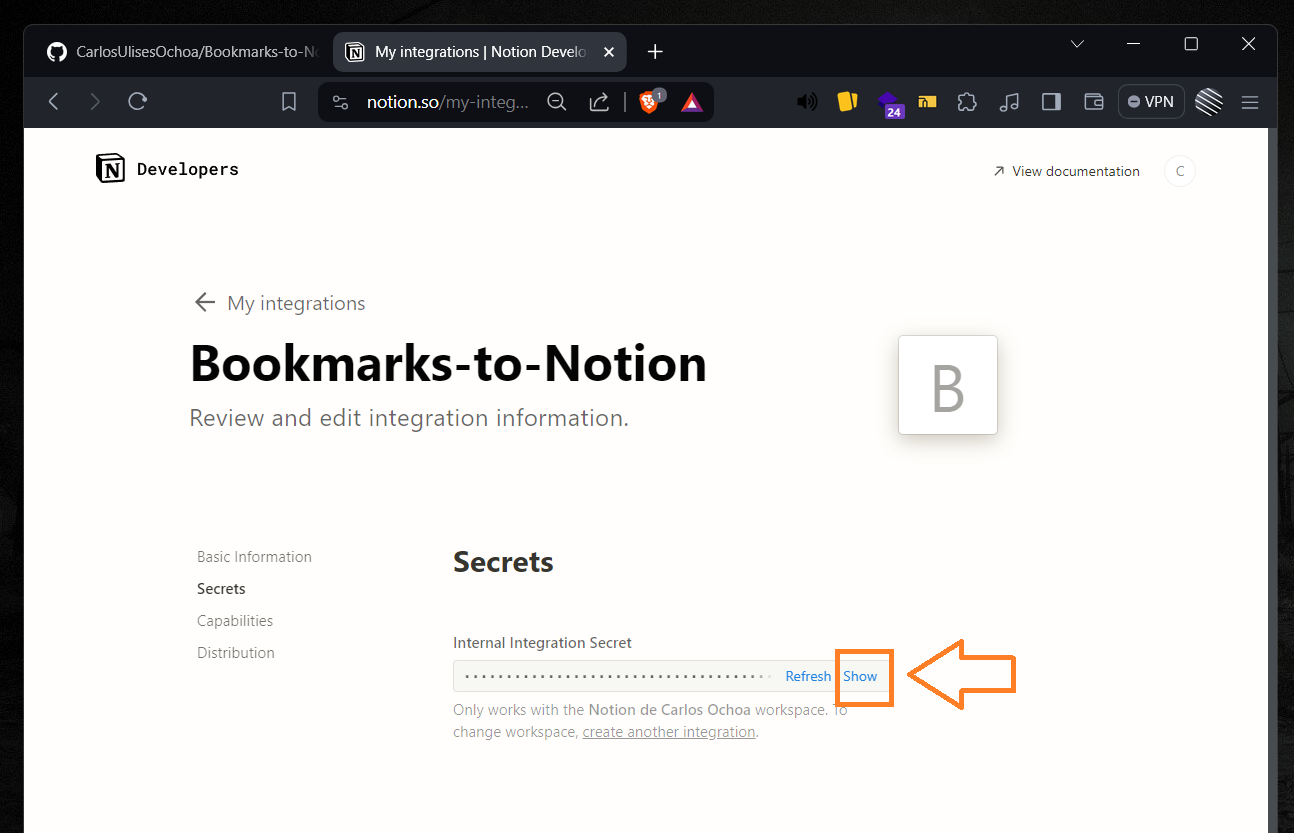
Task: Go back using the browser back arrow
Action: point(54,102)
